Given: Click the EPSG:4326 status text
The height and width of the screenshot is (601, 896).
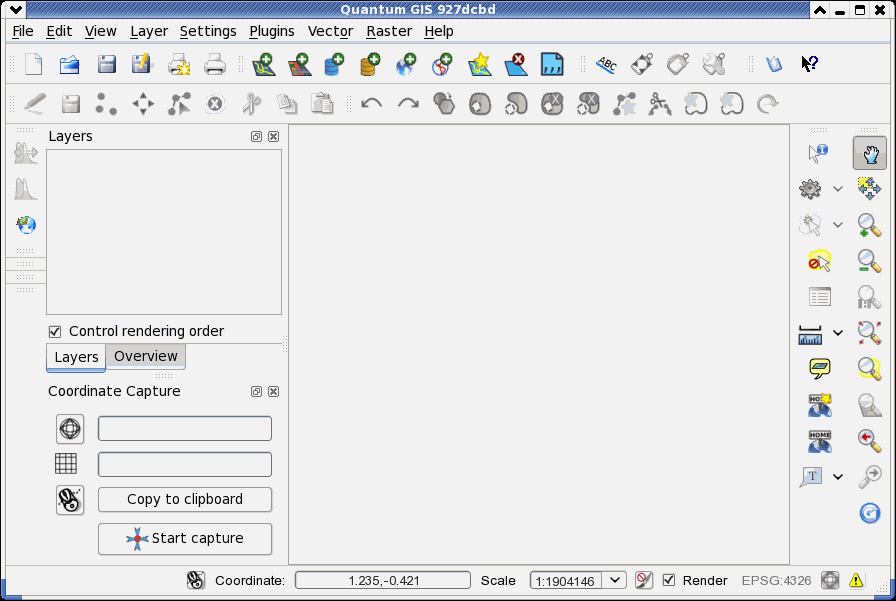Looking at the screenshot, I should tap(776, 580).
